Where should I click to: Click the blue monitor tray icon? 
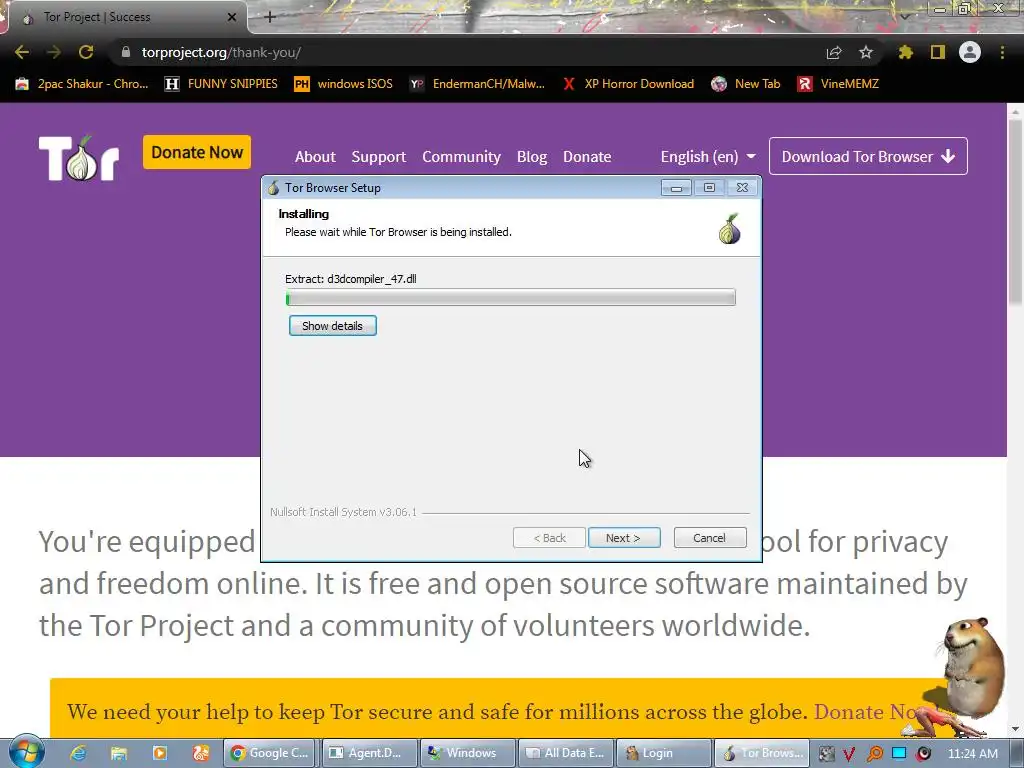899,754
